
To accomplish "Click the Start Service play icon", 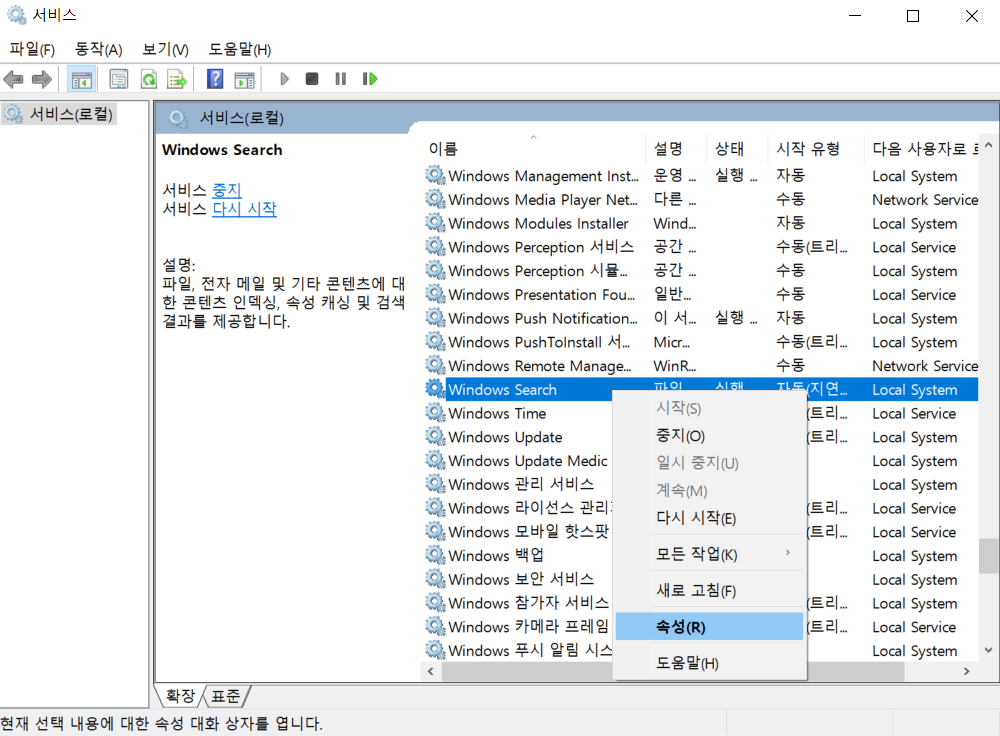I will [x=284, y=79].
